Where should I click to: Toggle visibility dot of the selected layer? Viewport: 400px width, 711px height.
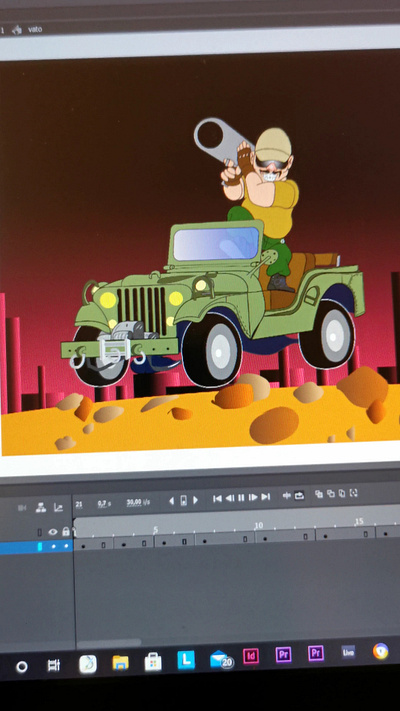click(54, 546)
